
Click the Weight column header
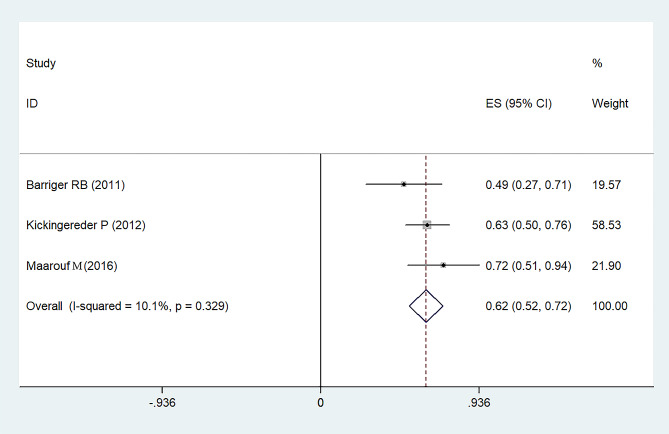(608, 103)
